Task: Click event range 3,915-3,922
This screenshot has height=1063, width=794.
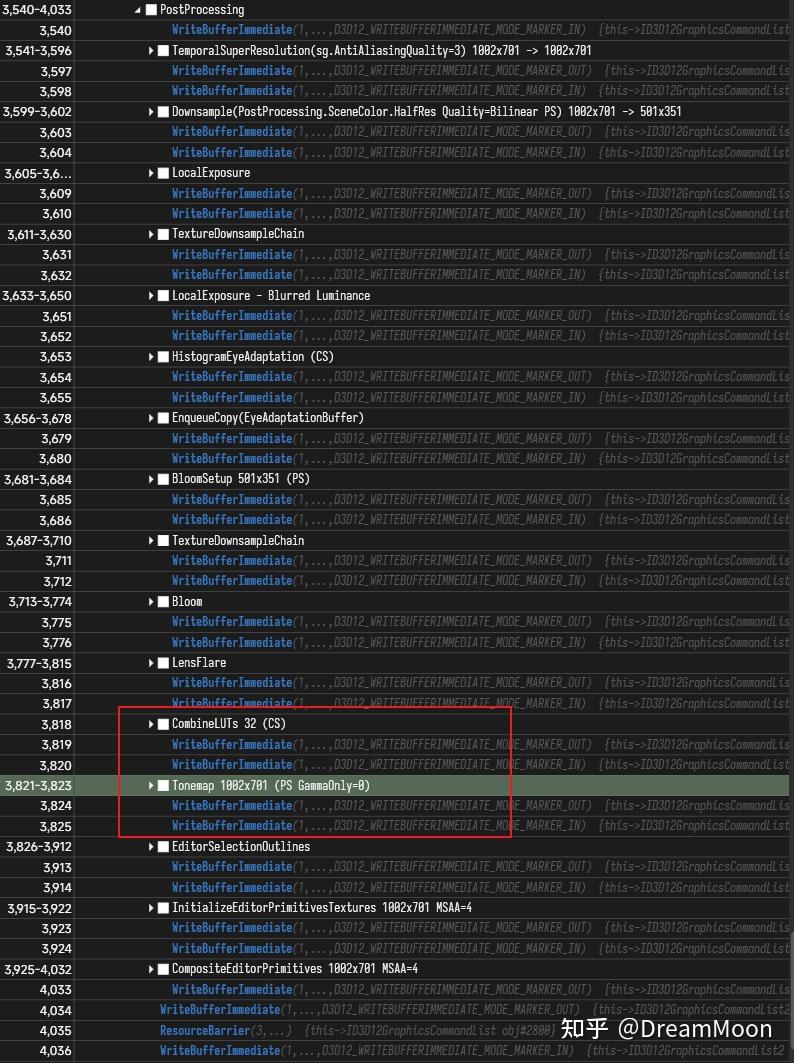Action: (39, 908)
